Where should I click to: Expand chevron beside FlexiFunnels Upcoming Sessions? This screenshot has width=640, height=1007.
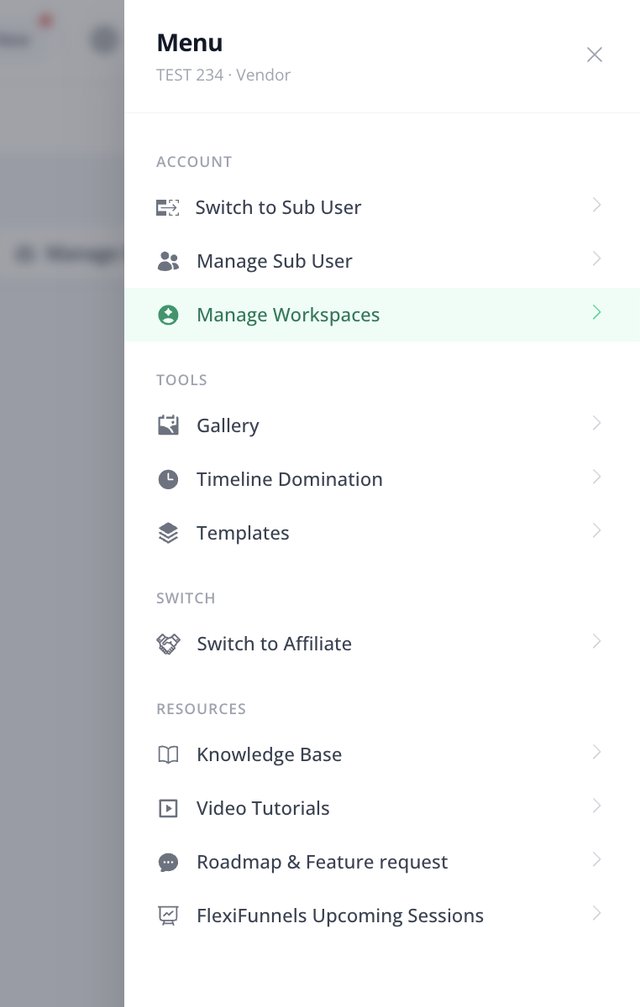tap(596, 913)
